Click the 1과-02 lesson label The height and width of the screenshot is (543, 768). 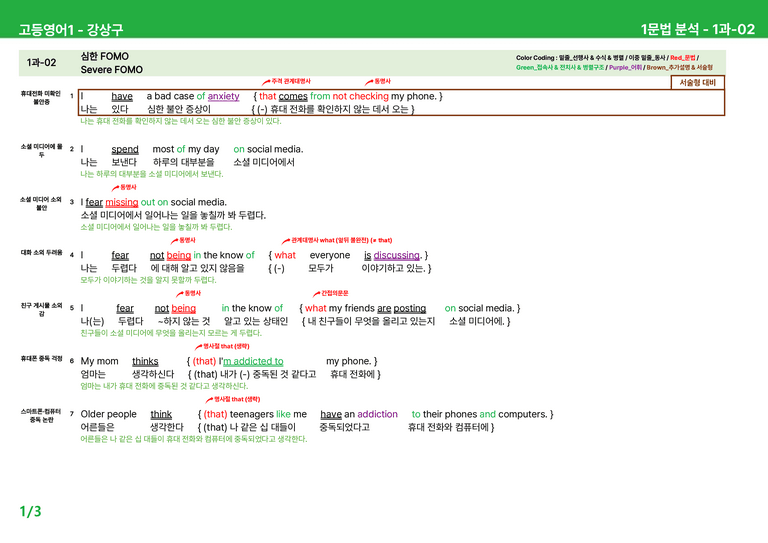pyautogui.click(x=41, y=63)
